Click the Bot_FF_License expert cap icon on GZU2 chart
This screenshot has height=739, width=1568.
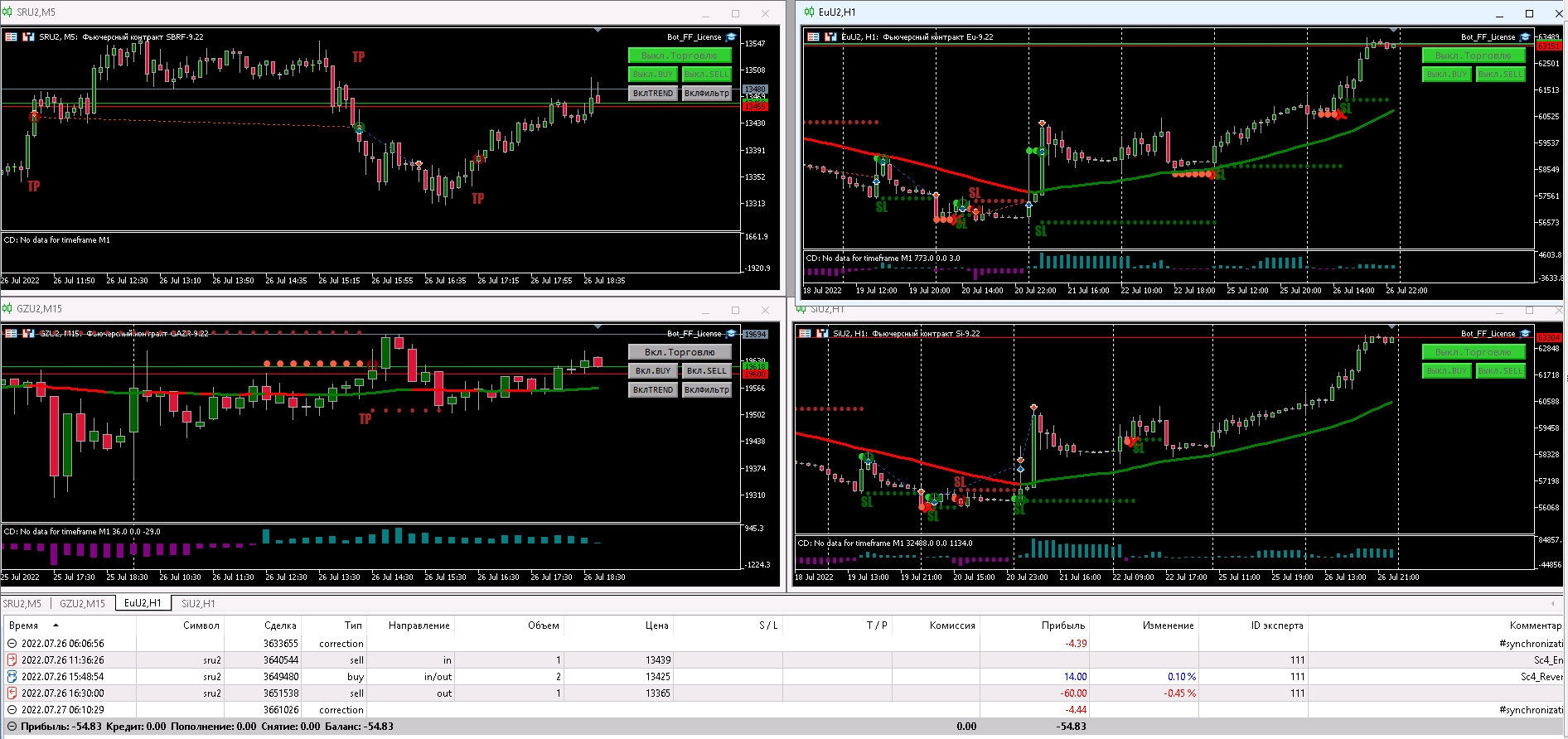point(731,334)
